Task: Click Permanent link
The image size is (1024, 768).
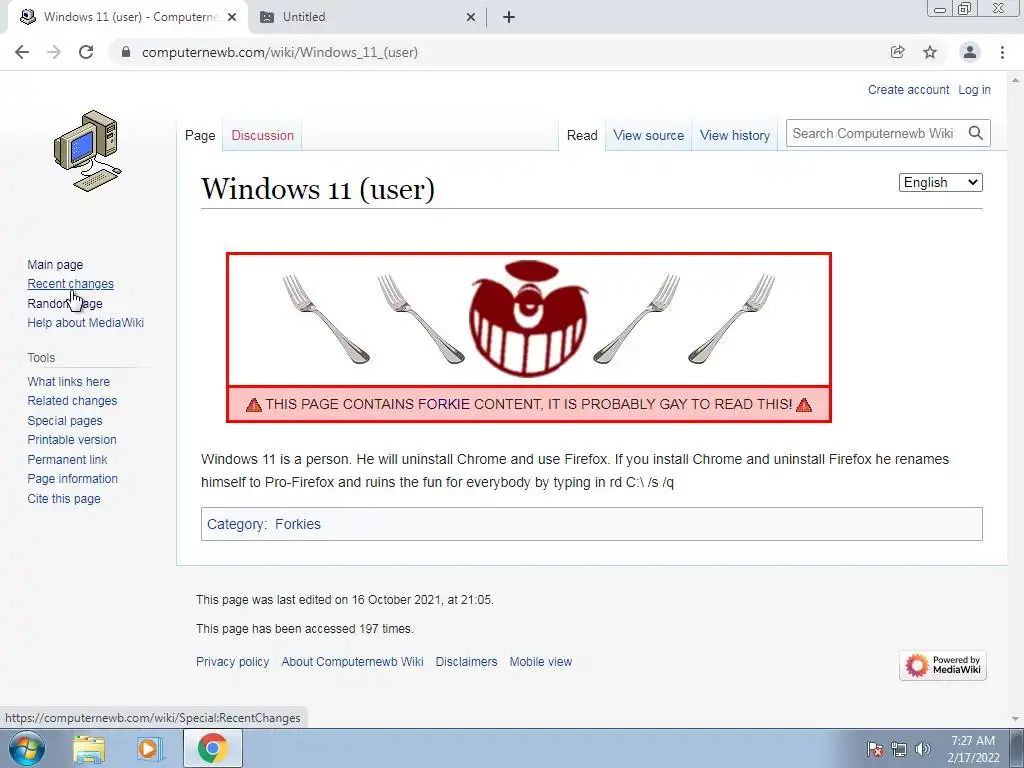Action: [67, 459]
